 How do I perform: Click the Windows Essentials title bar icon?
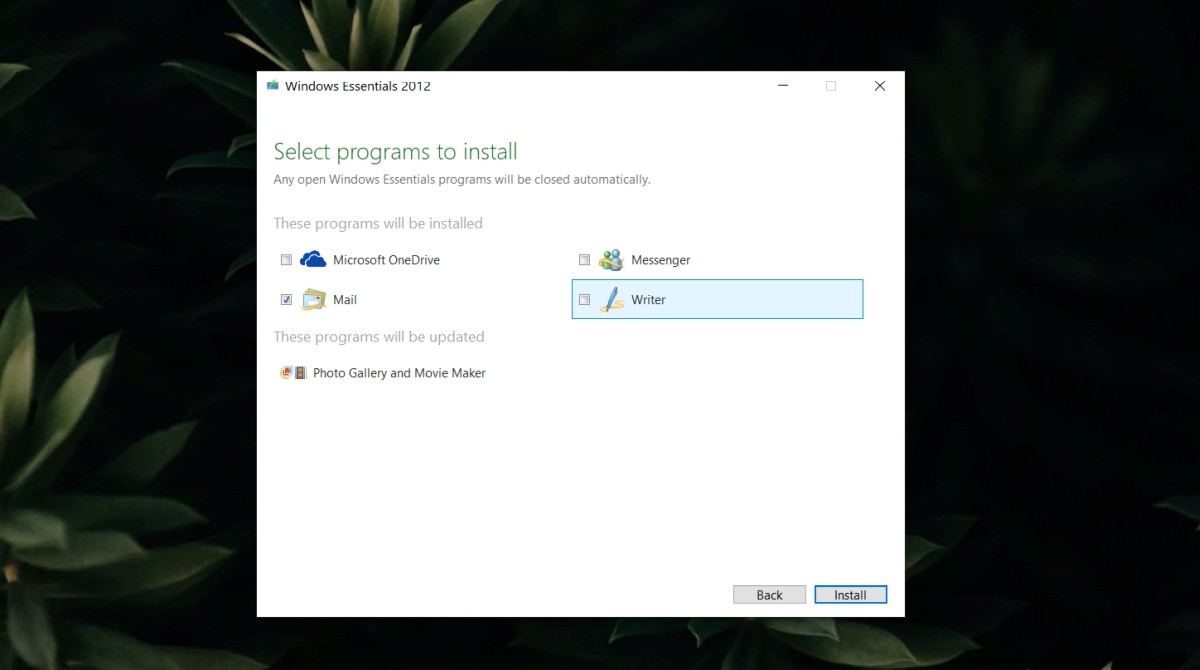pyautogui.click(x=272, y=85)
